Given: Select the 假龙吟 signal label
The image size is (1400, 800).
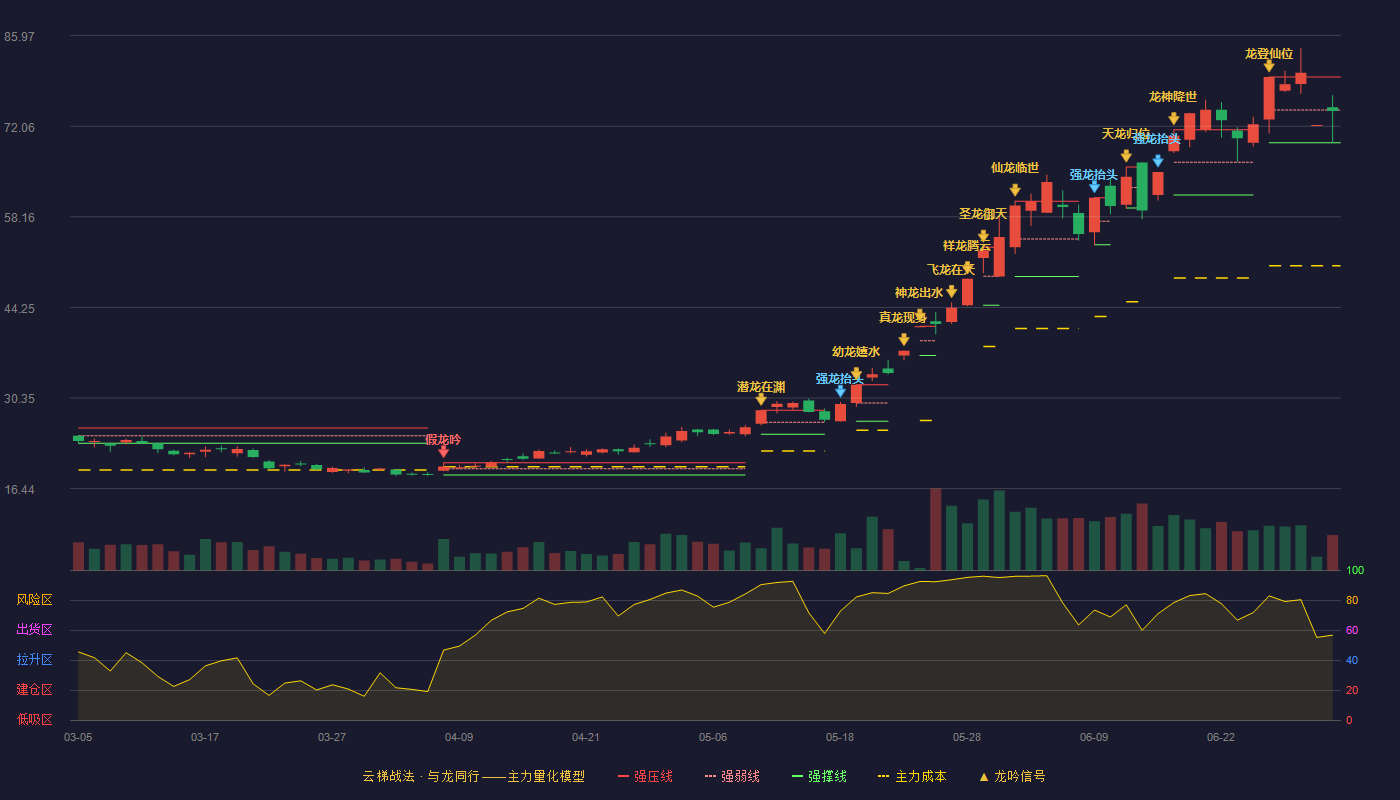Looking at the screenshot, I should point(443,439).
